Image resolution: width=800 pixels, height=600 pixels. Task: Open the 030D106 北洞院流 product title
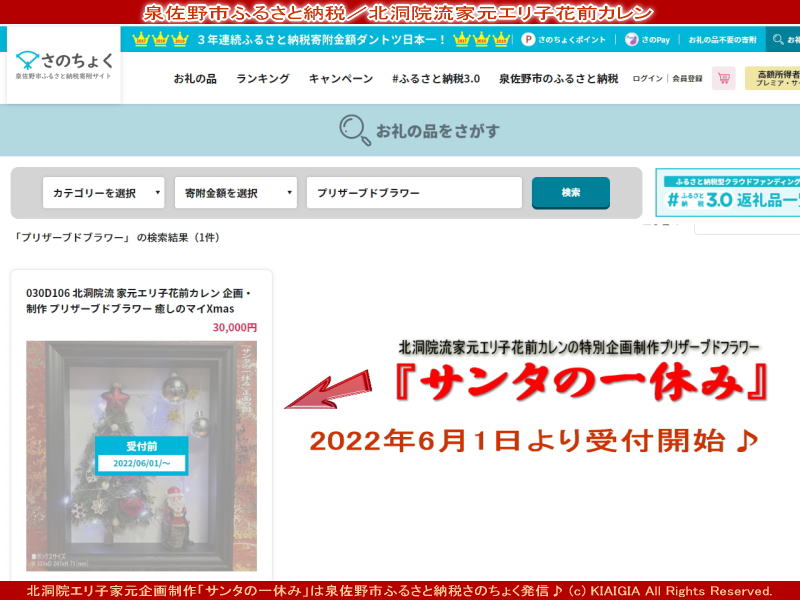pyautogui.click(x=138, y=301)
